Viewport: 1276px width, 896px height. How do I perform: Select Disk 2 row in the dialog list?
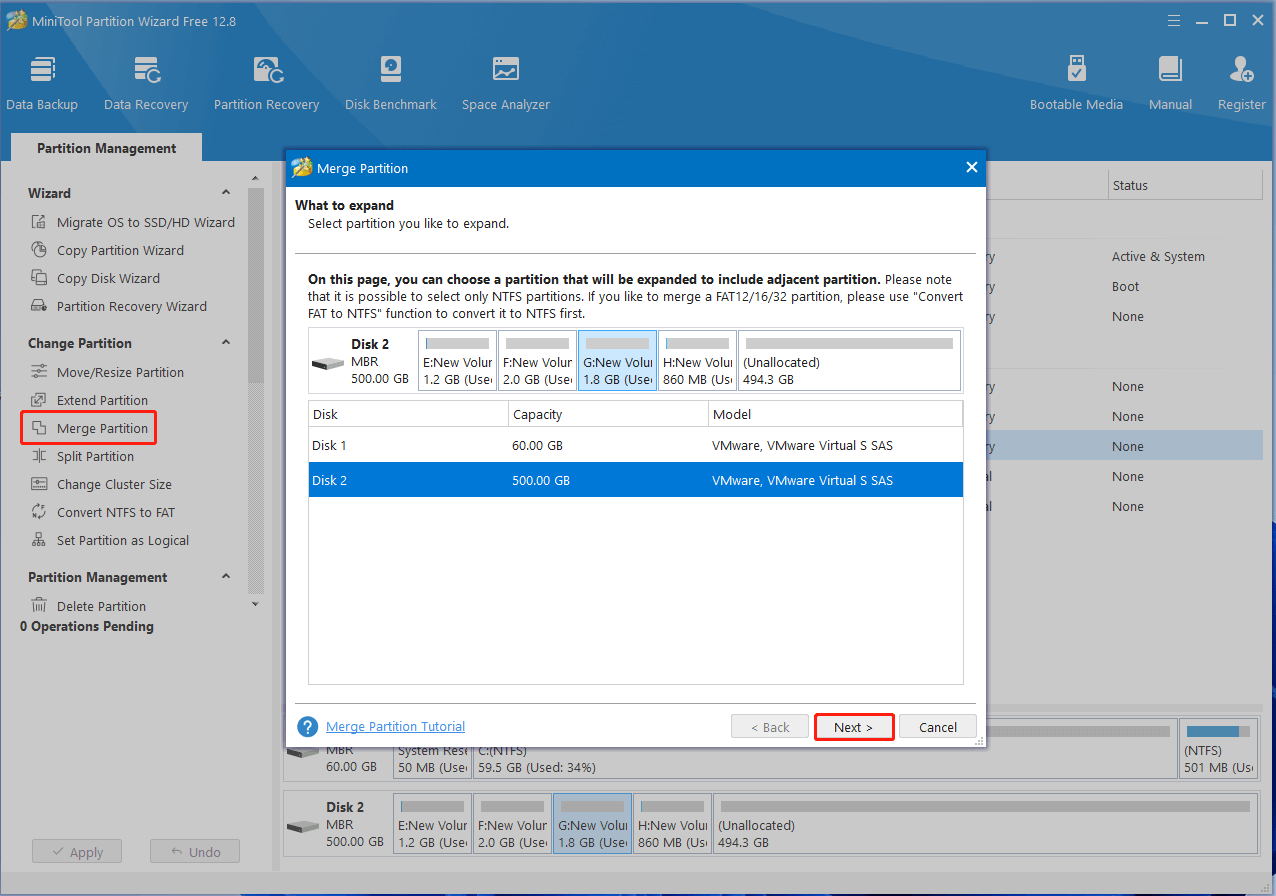635,480
